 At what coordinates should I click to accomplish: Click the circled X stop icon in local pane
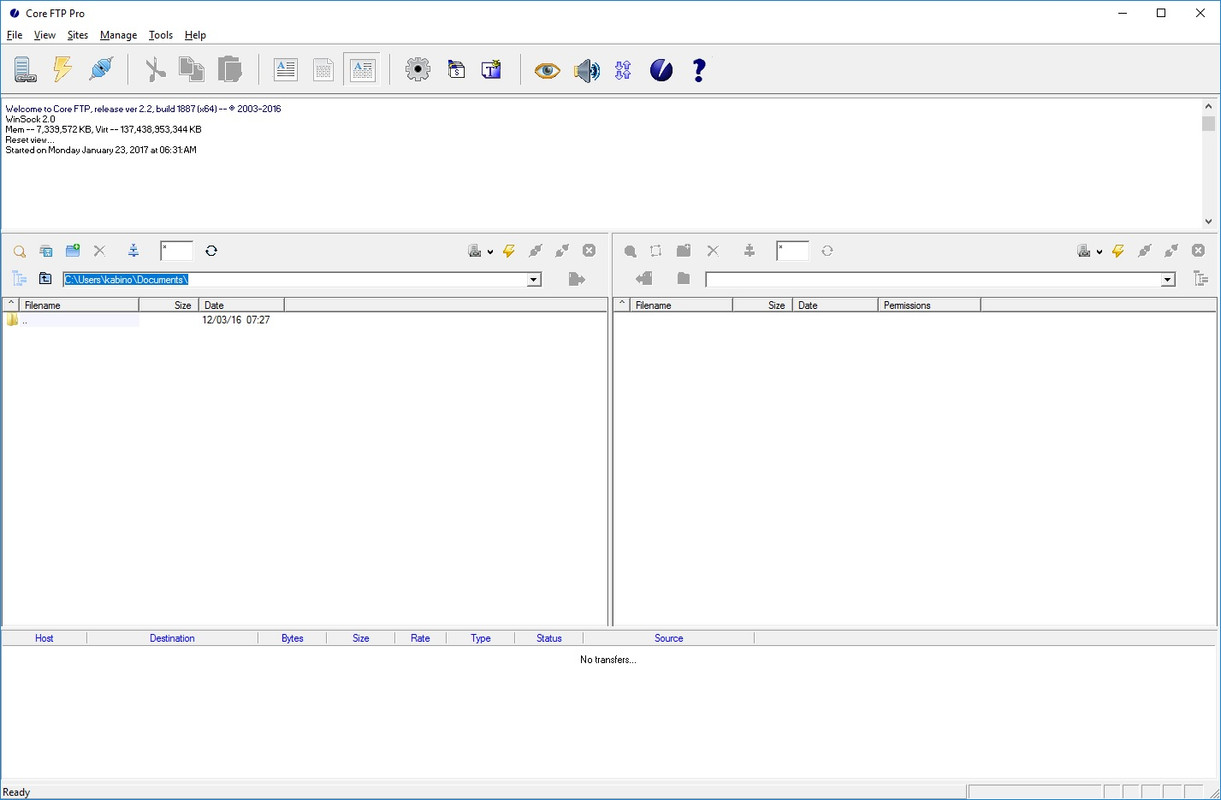(x=589, y=251)
